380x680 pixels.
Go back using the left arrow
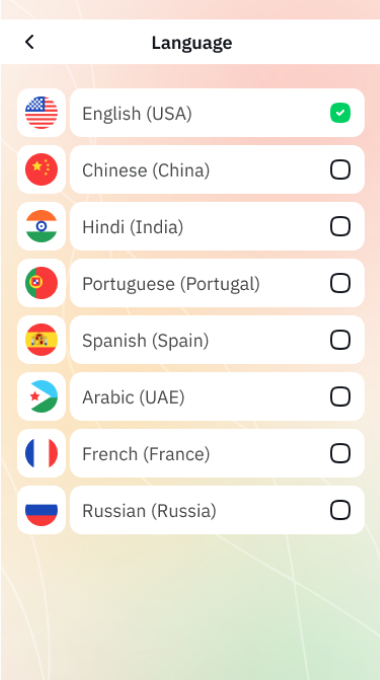point(29,42)
